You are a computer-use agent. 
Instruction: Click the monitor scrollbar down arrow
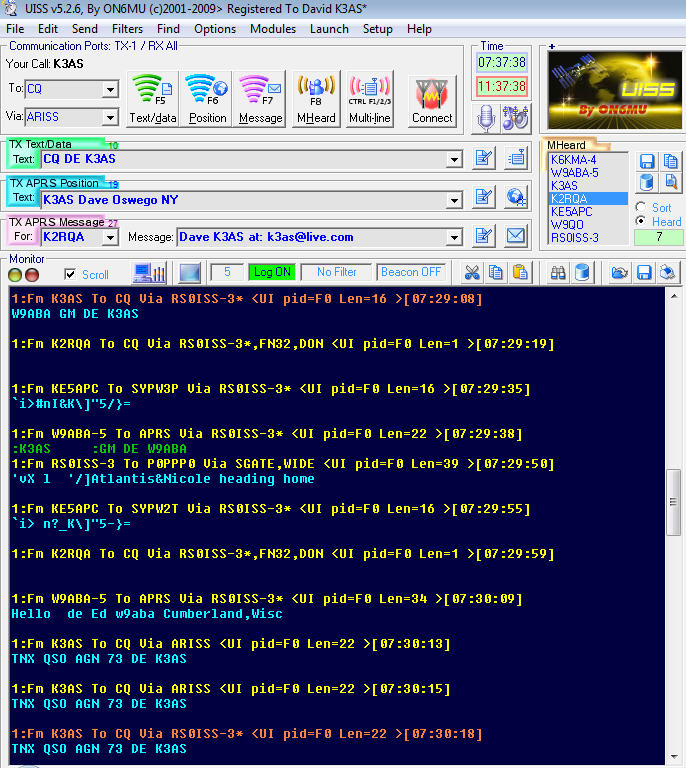(x=674, y=757)
